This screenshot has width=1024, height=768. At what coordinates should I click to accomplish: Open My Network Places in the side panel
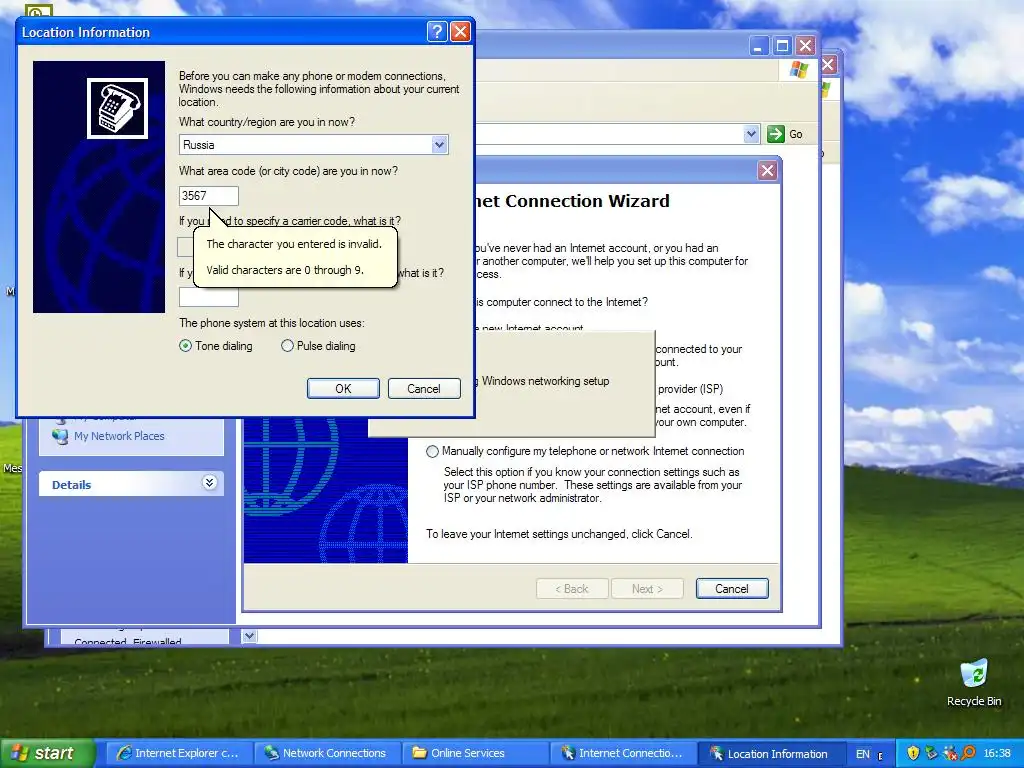pyautogui.click(x=119, y=436)
